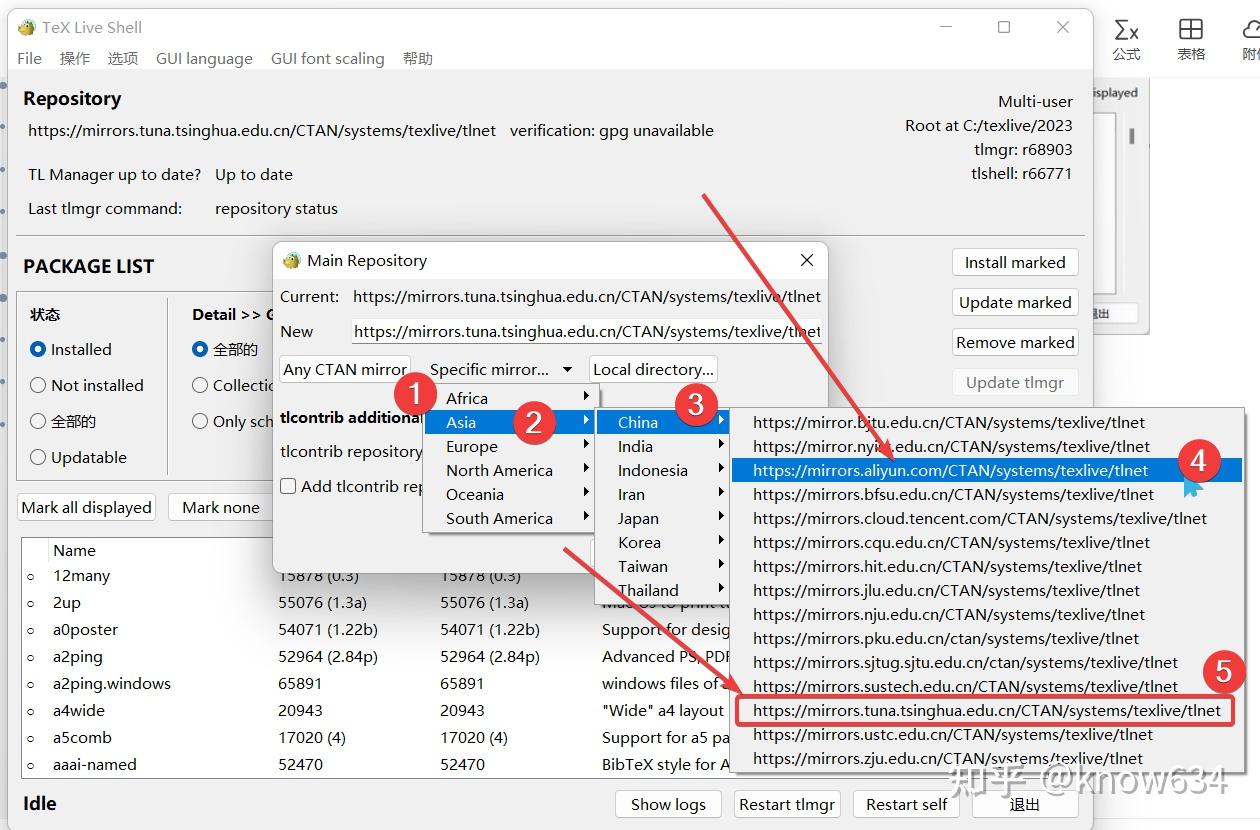This screenshot has height=830, width=1260.
Task: Expand the Oceania submenu
Action: [509, 494]
